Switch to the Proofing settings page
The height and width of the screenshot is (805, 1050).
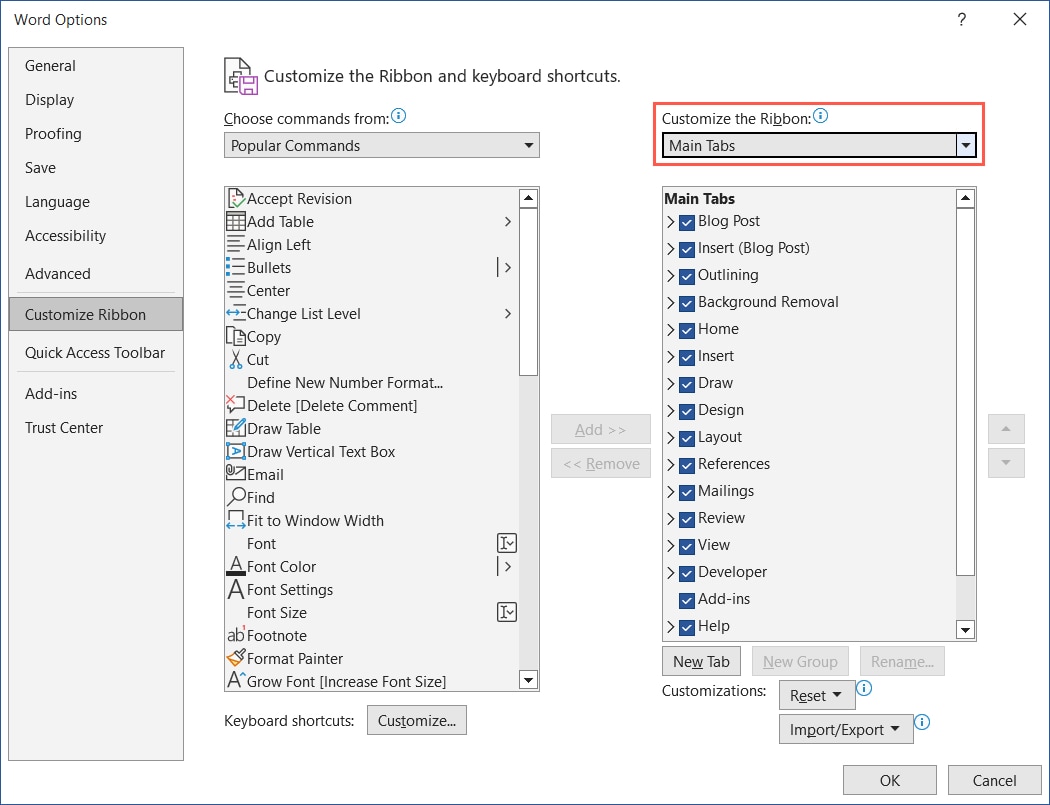pos(53,133)
